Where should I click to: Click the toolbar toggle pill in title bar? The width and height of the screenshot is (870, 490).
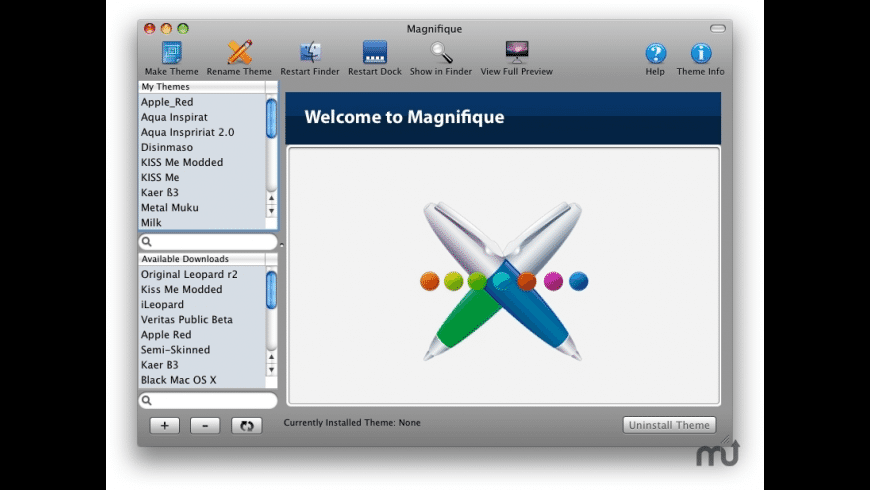pyautogui.click(x=717, y=28)
